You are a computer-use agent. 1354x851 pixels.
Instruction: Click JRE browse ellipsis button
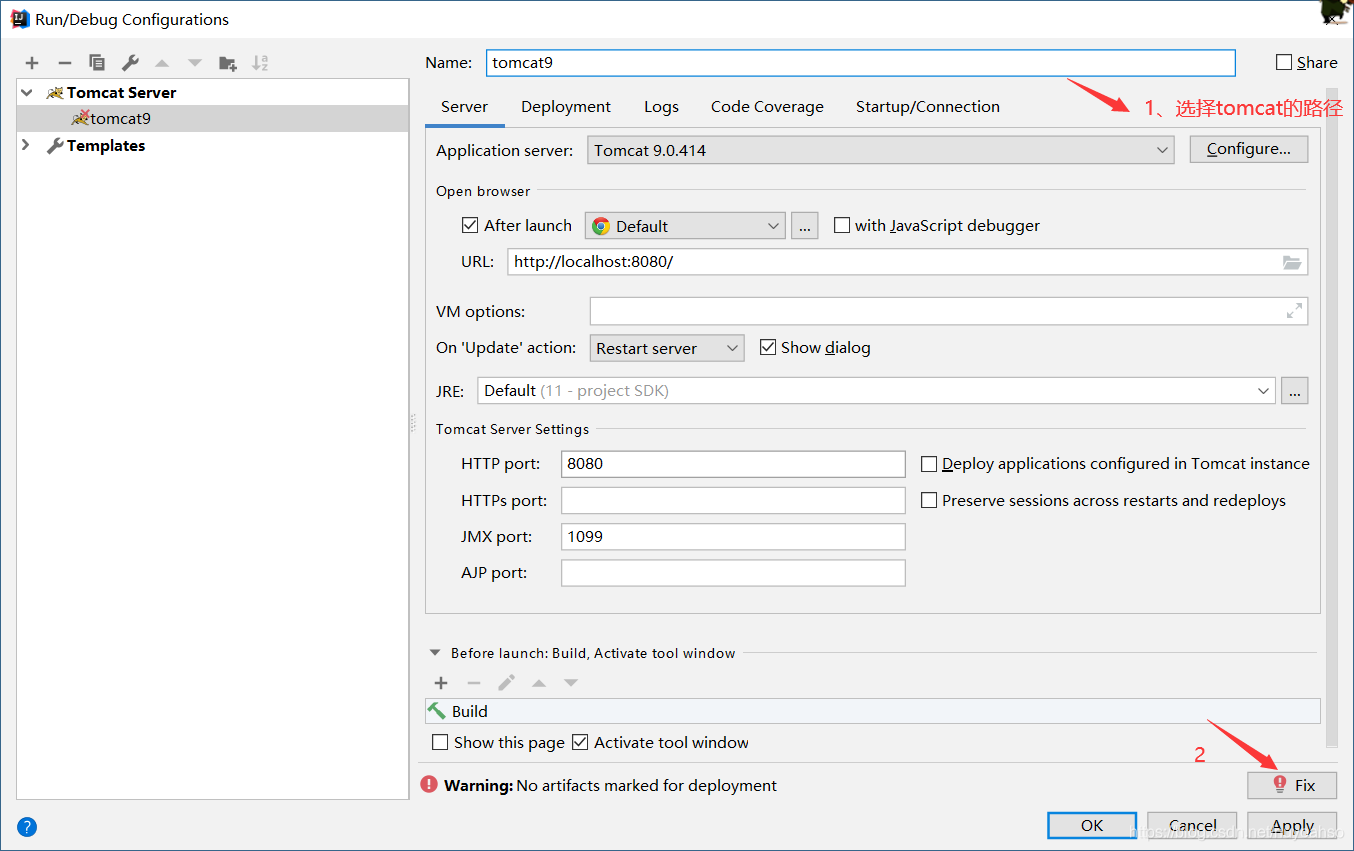(x=1295, y=391)
